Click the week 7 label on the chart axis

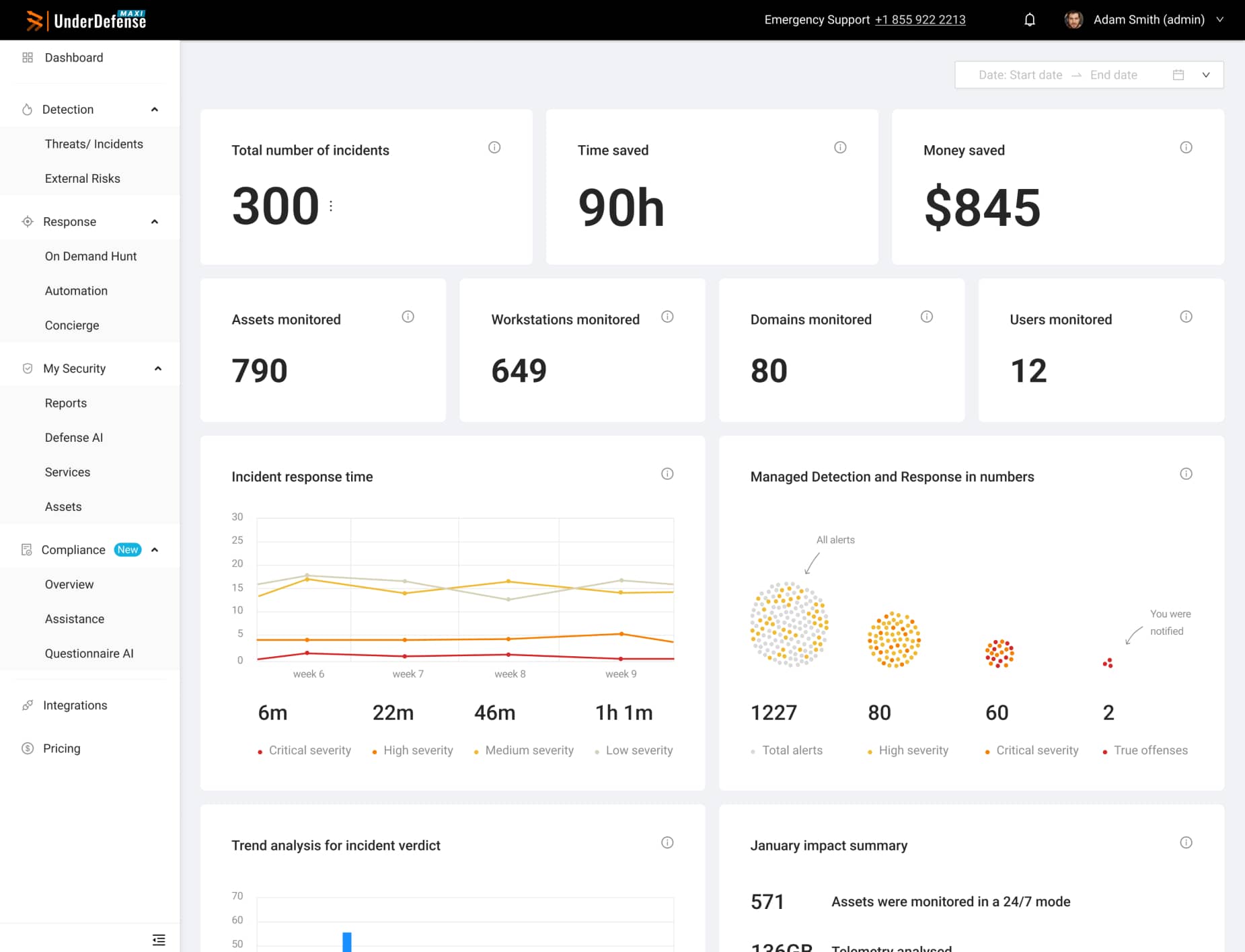[x=408, y=674]
